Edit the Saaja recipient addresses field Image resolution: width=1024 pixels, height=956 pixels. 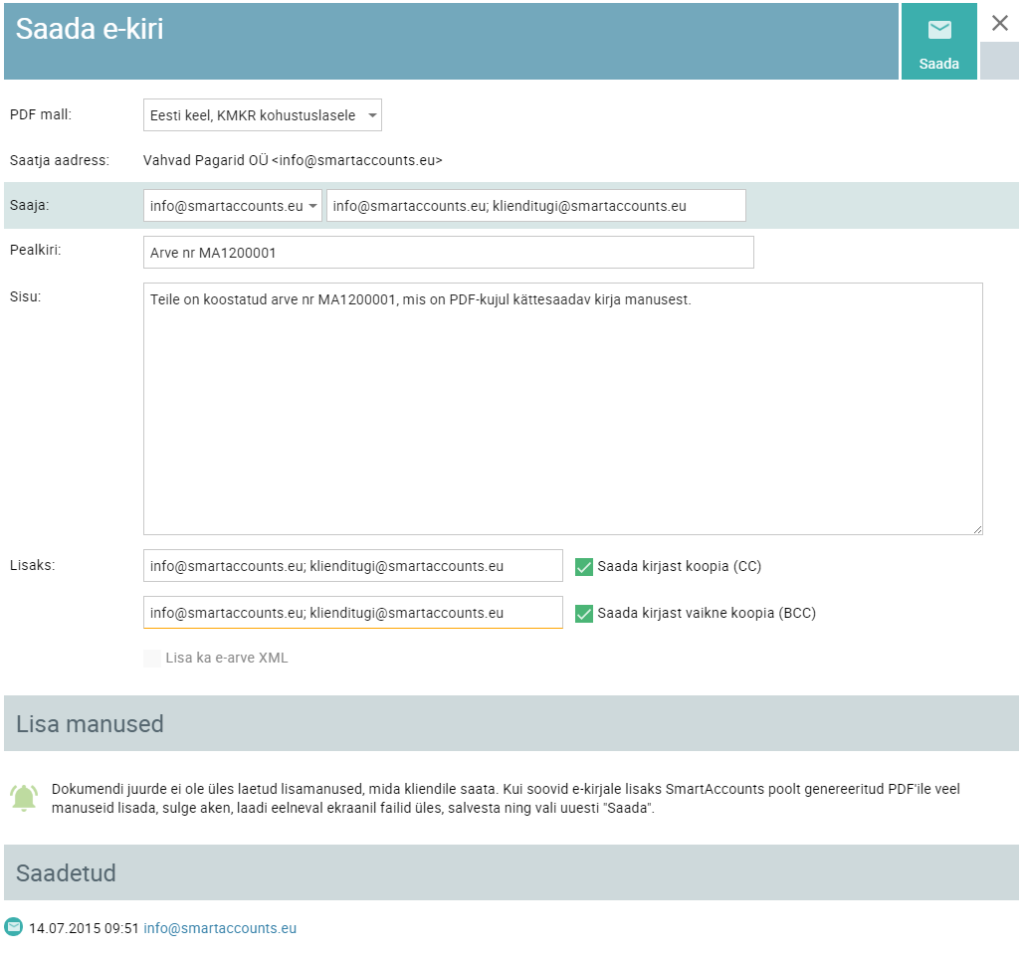pos(536,206)
